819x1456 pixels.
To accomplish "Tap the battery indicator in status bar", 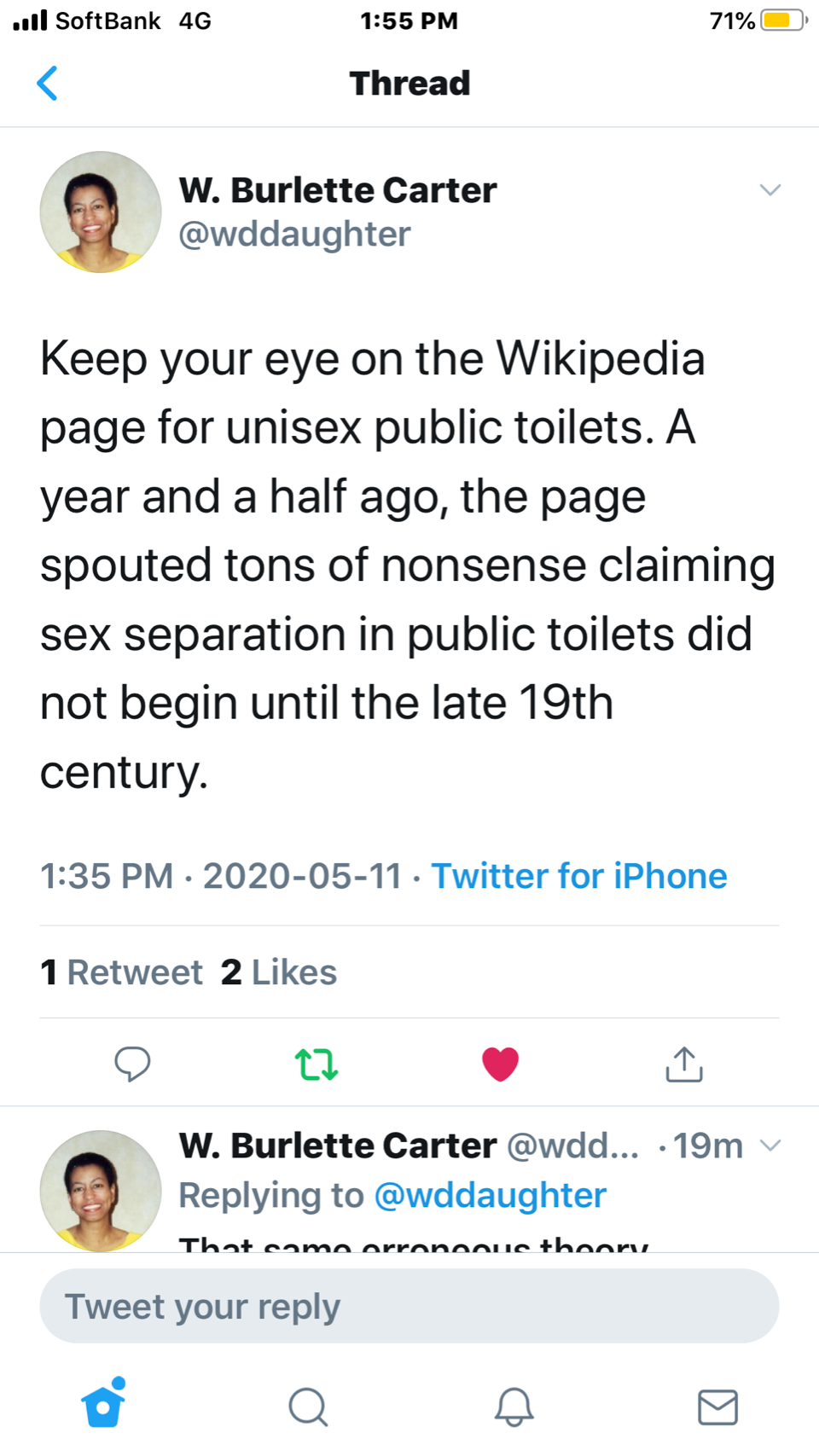I will pyautogui.click(x=783, y=20).
